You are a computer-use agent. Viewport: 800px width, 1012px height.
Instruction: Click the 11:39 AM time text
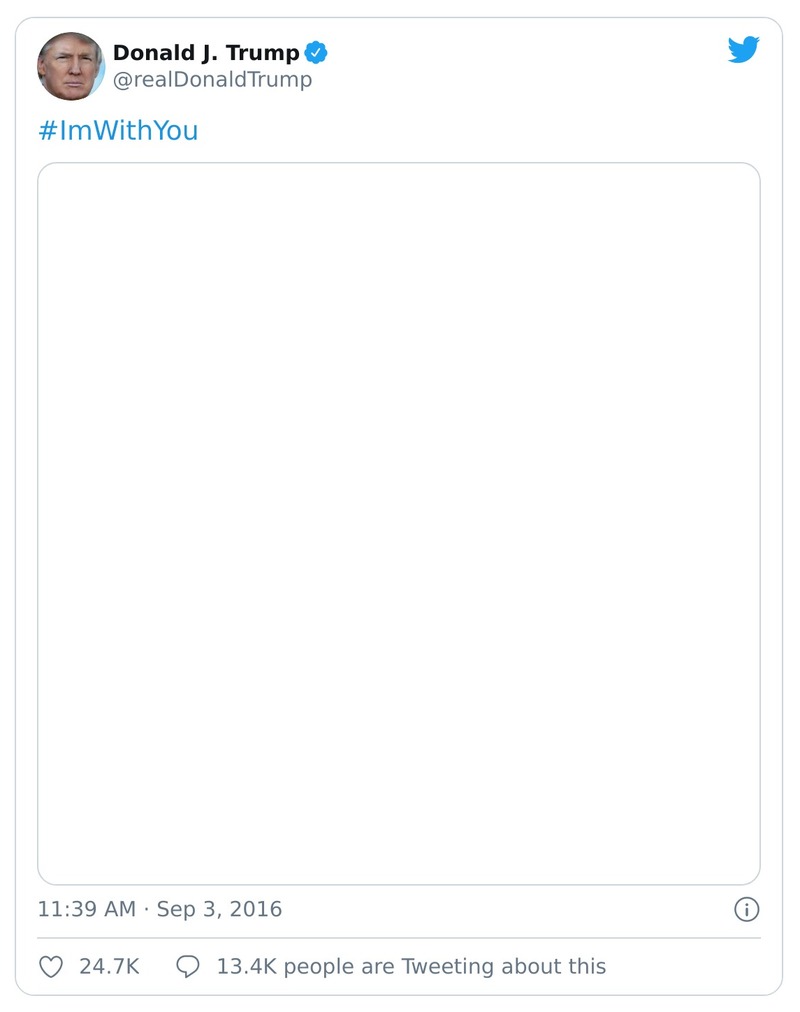(x=85, y=909)
